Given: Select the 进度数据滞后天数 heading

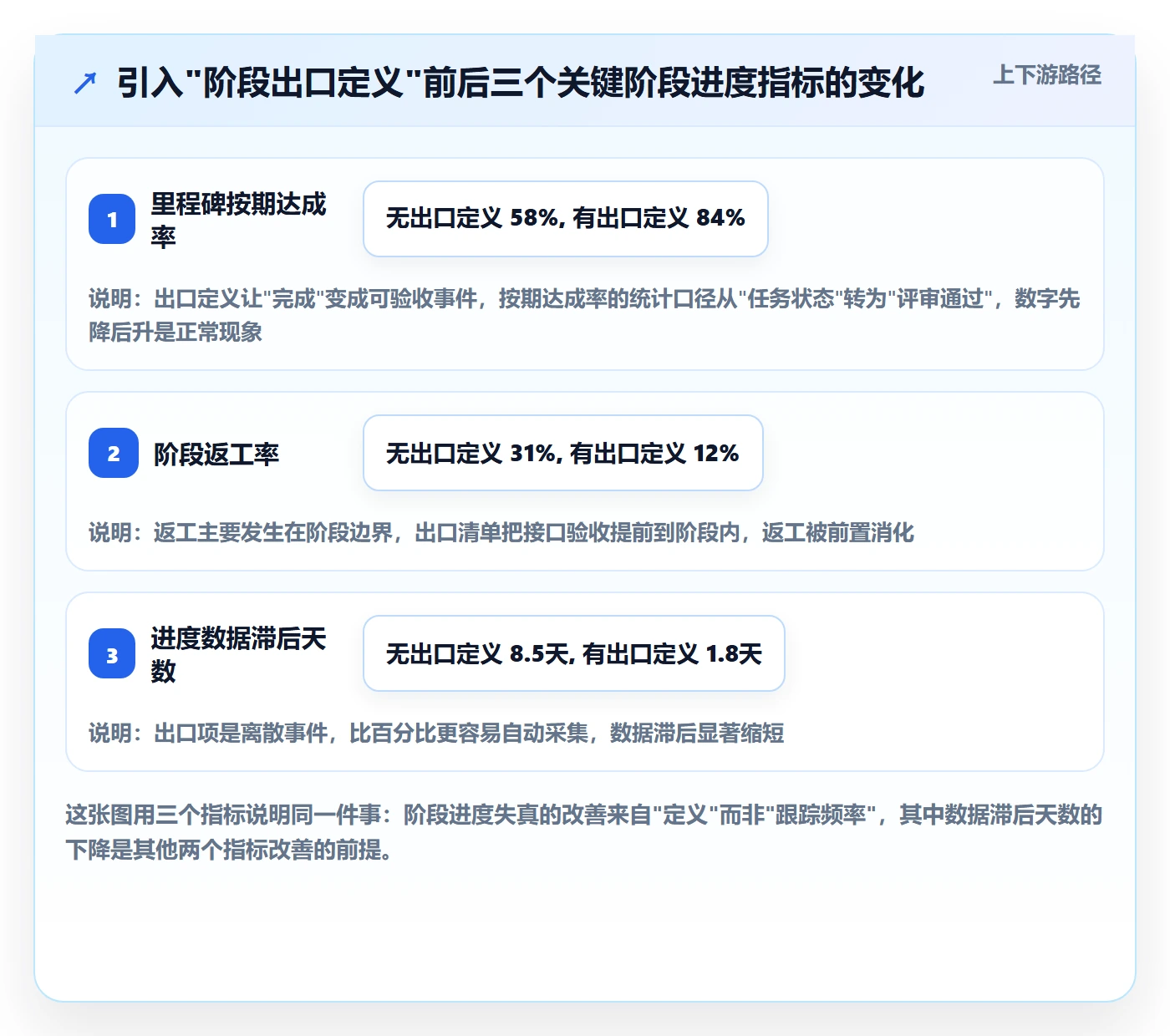Looking at the screenshot, I should pyautogui.click(x=239, y=653).
